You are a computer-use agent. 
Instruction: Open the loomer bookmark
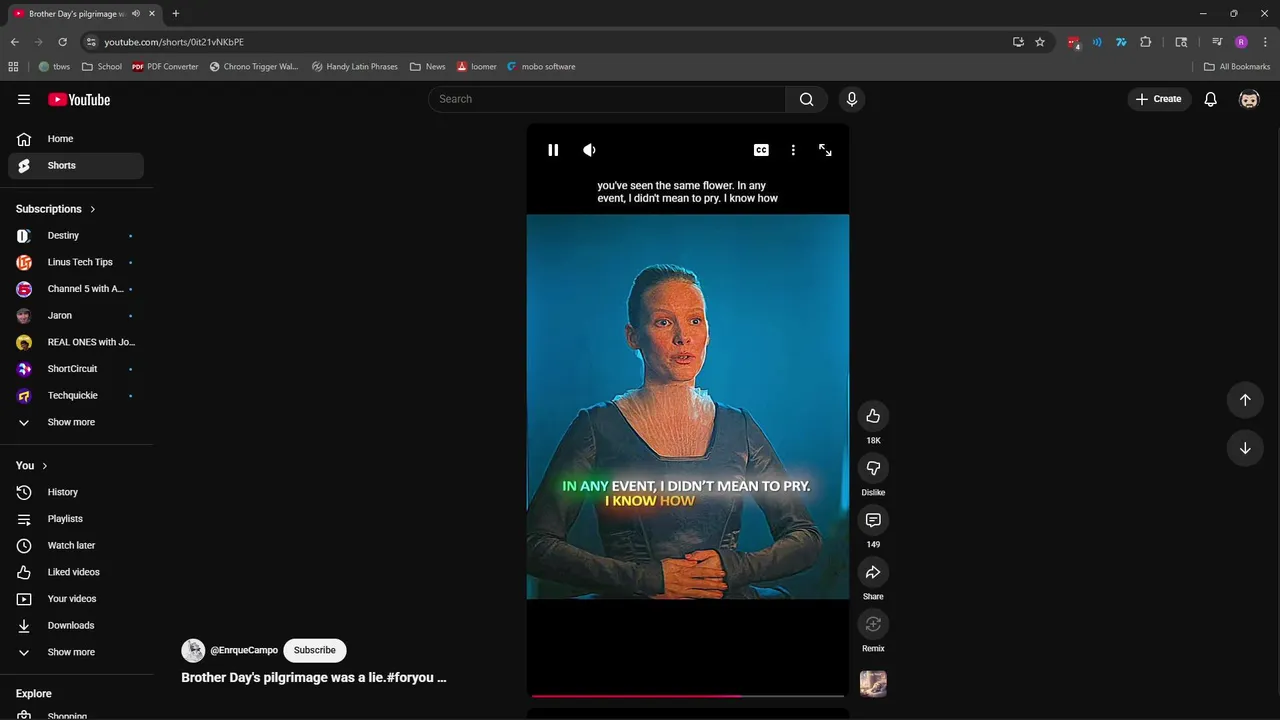pyautogui.click(x=477, y=67)
